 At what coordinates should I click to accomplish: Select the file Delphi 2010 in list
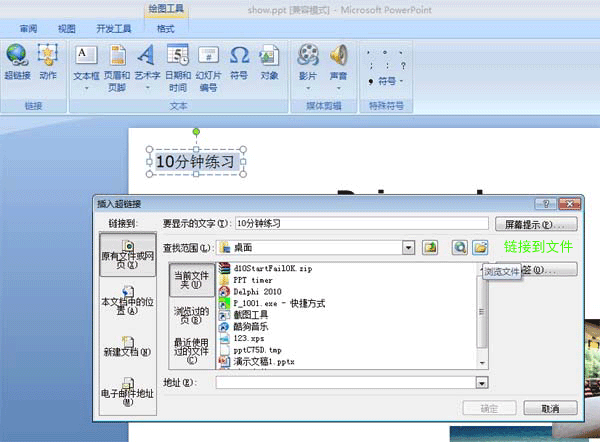(x=259, y=291)
